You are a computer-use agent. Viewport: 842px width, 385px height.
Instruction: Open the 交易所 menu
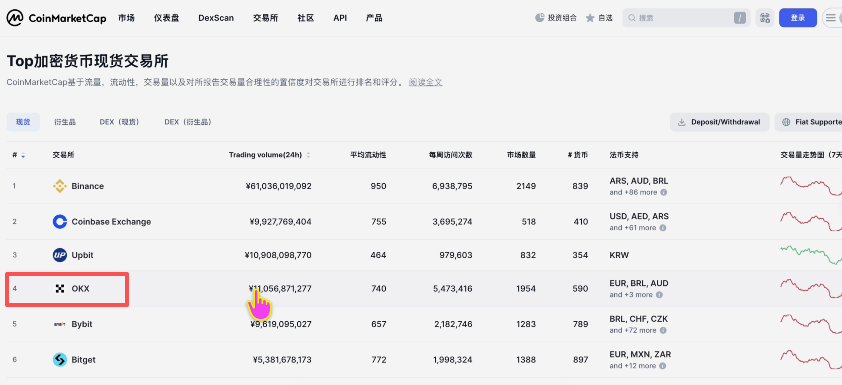[265, 18]
